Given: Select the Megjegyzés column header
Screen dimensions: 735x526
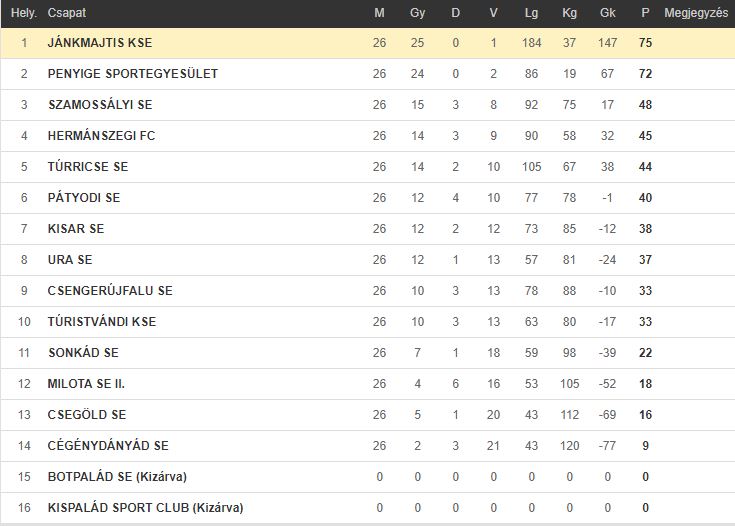Looking at the screenshot, I should [696, 13].
